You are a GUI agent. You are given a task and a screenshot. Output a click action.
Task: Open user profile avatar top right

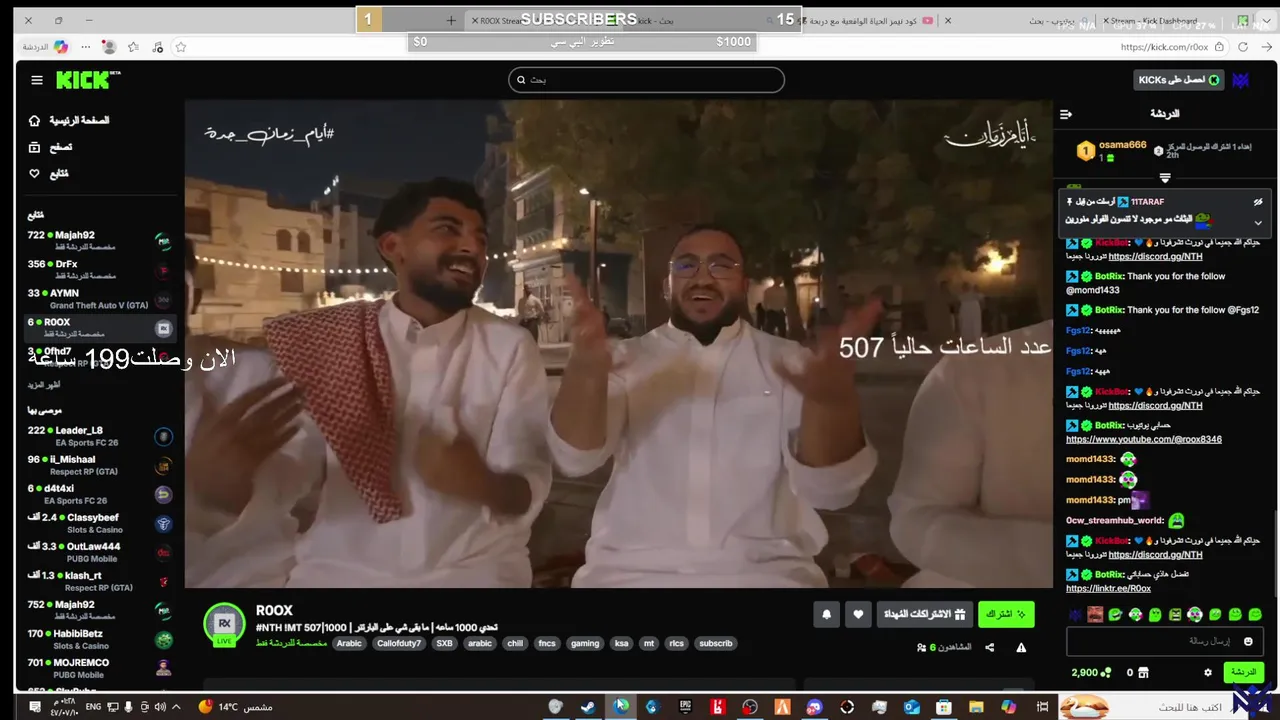click(x=1242, y=80)
